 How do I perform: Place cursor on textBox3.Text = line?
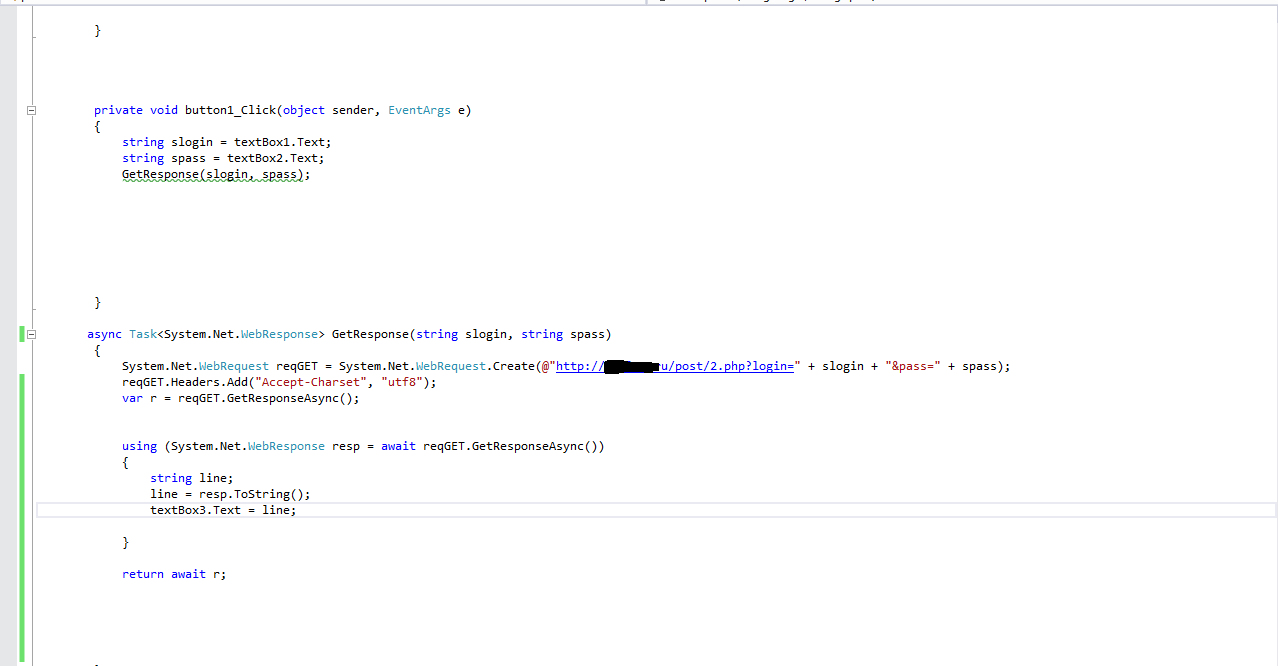pos(223,510)
